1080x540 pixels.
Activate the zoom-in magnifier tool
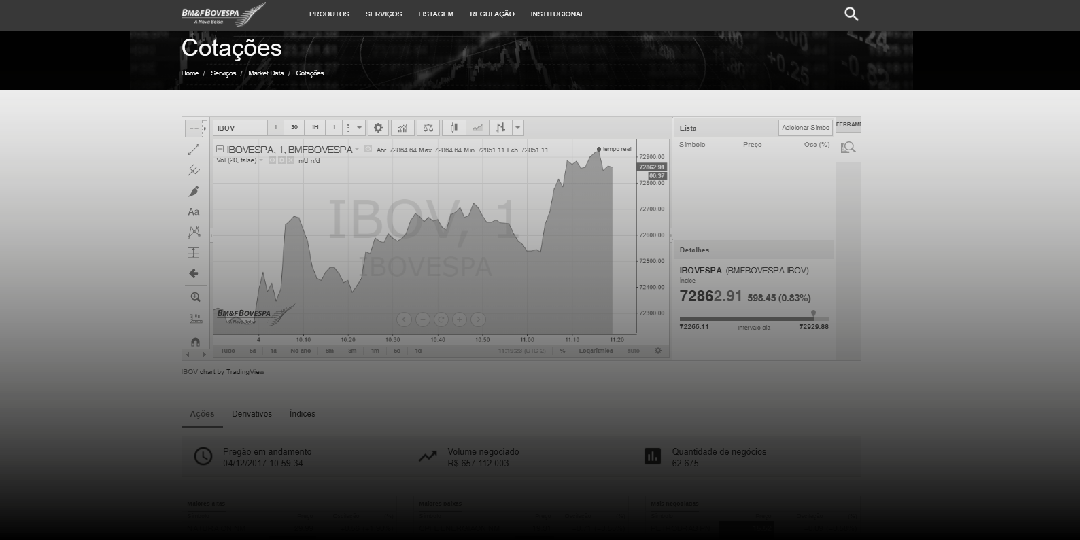[x=195, y=298]
